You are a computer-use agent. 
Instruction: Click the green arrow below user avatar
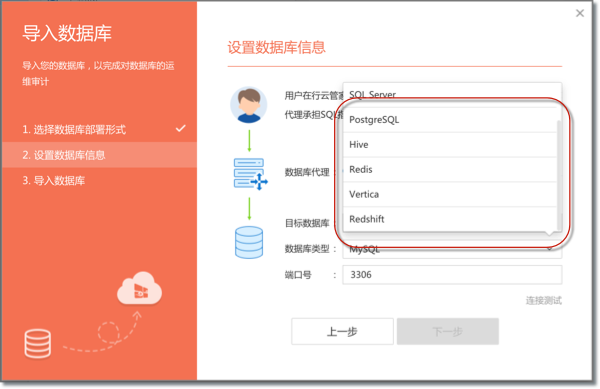pyautogui.click(x=249, y=141)
